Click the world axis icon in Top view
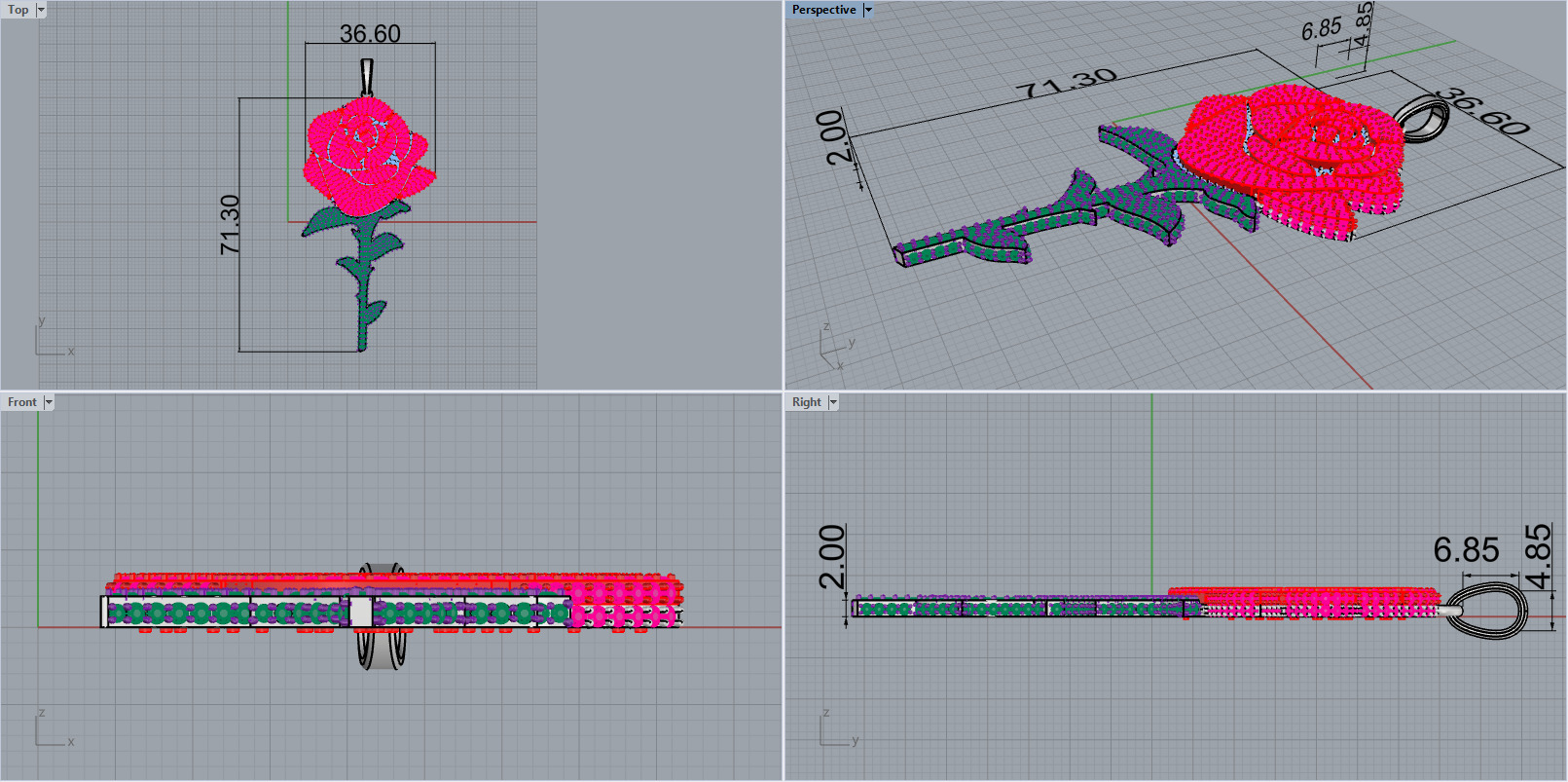The width and height of the screenshot is (1568, 782). click(55, 336)
